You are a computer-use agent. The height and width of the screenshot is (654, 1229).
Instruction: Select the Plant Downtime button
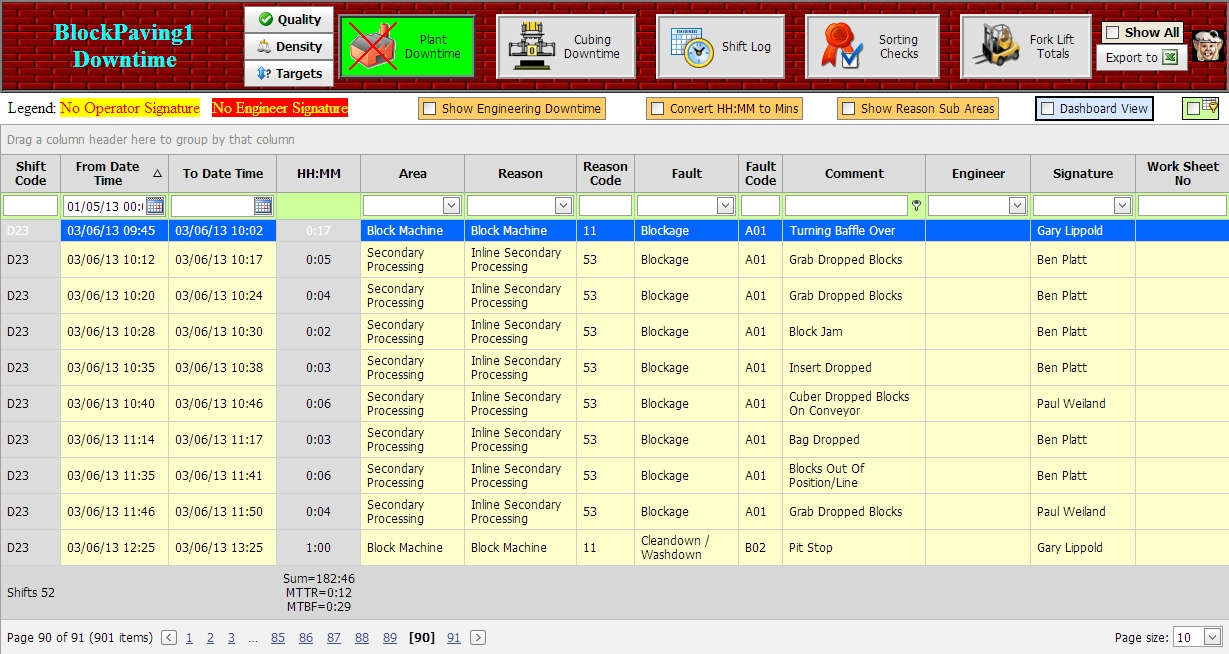point(406,47)
